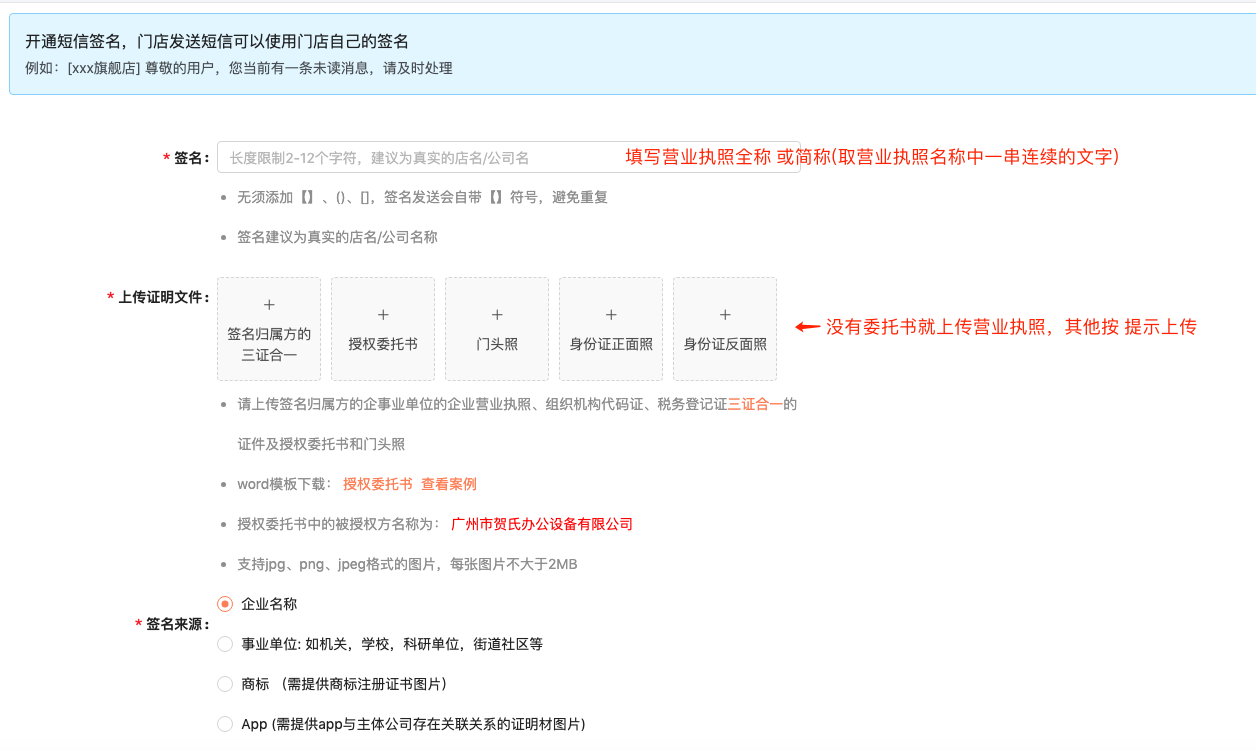Viewport: 1256px width, 751px height.
Task: Click the plus icon for 签名归属方的三证合一 upload
Action: point(269,305)
